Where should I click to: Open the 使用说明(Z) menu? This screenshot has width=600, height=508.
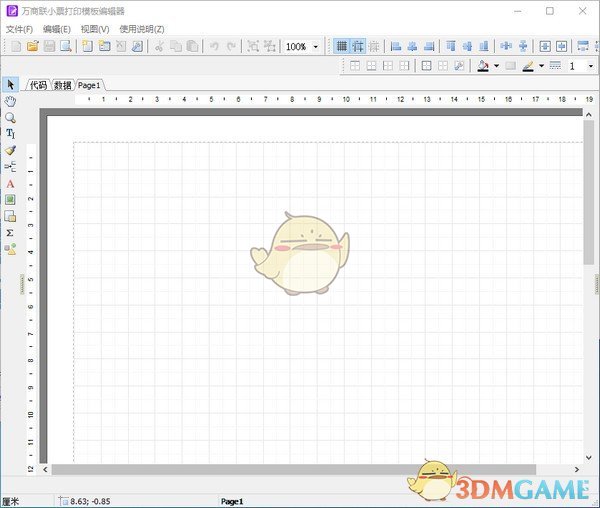142,29
